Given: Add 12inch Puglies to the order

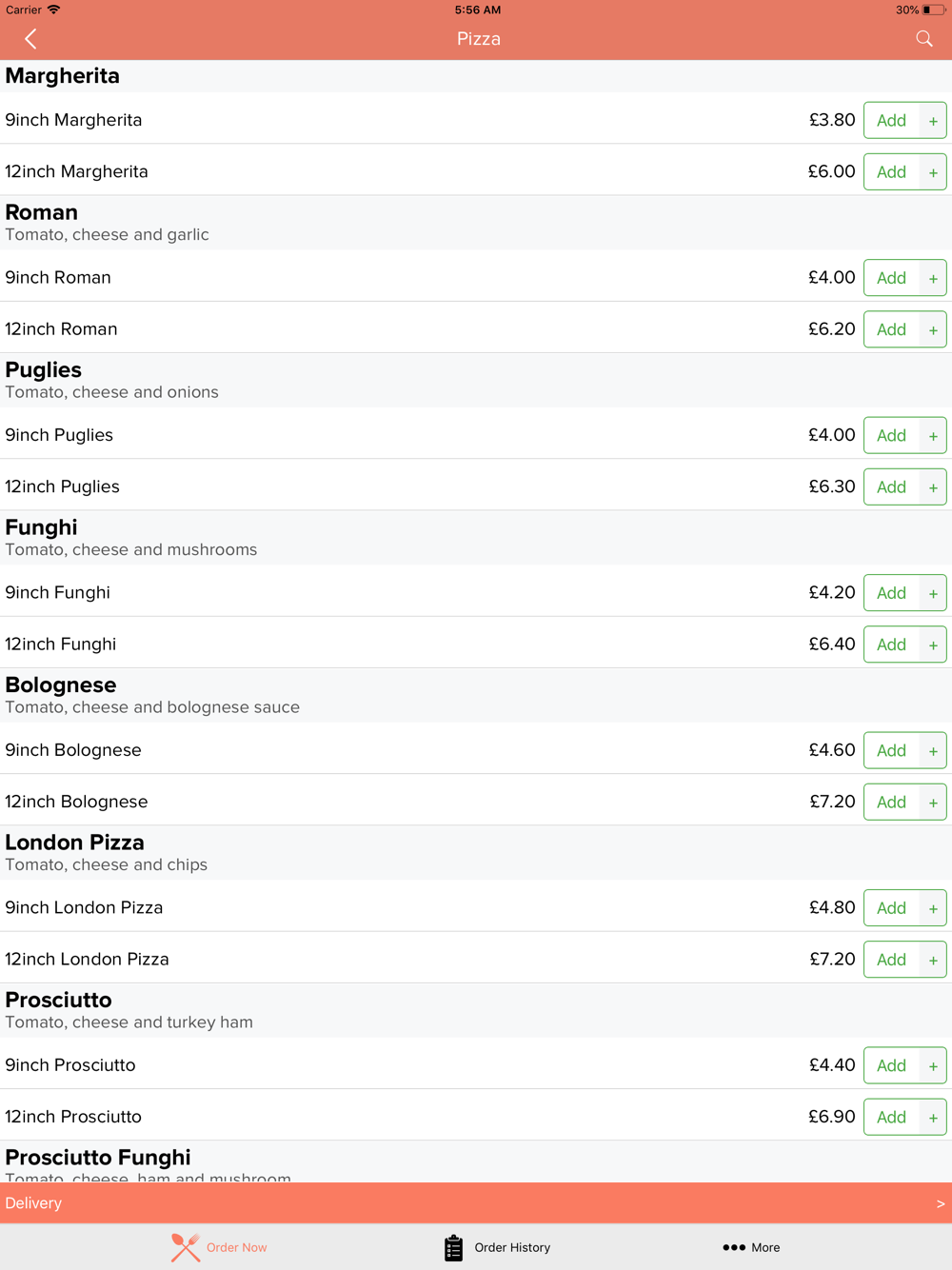Looking at the screenshot, I should [x=892, y=487].
